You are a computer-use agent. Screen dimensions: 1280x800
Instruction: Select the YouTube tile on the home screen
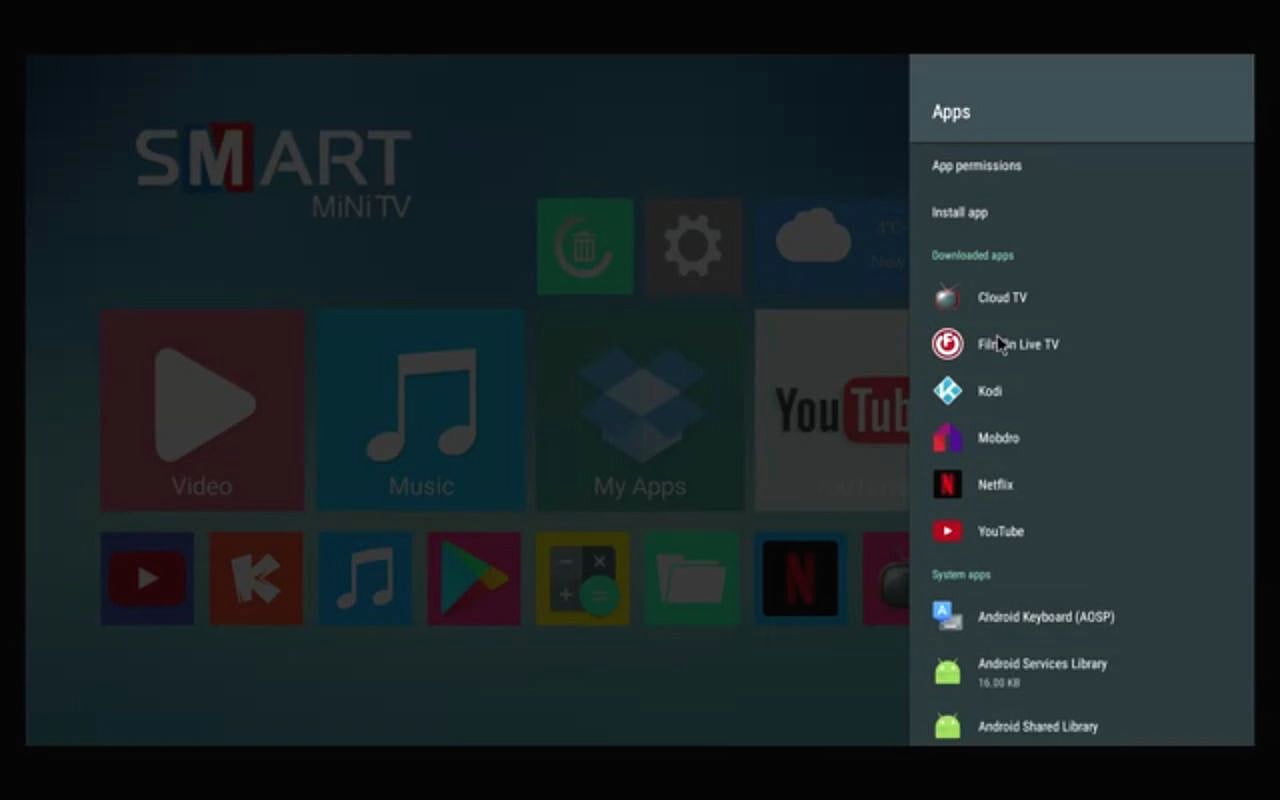(830, 408)
